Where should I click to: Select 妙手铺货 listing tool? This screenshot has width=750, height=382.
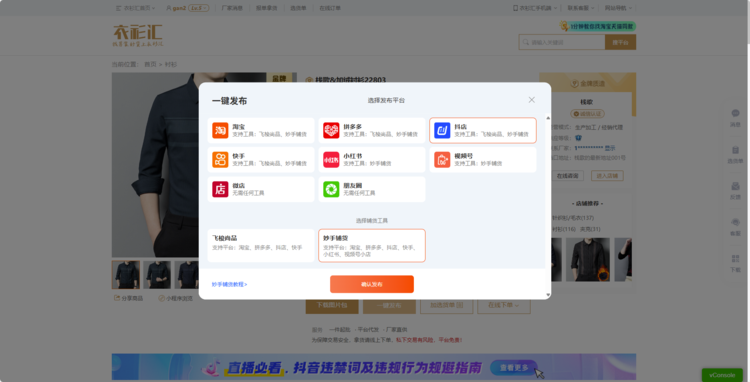[x=372, y=245]
